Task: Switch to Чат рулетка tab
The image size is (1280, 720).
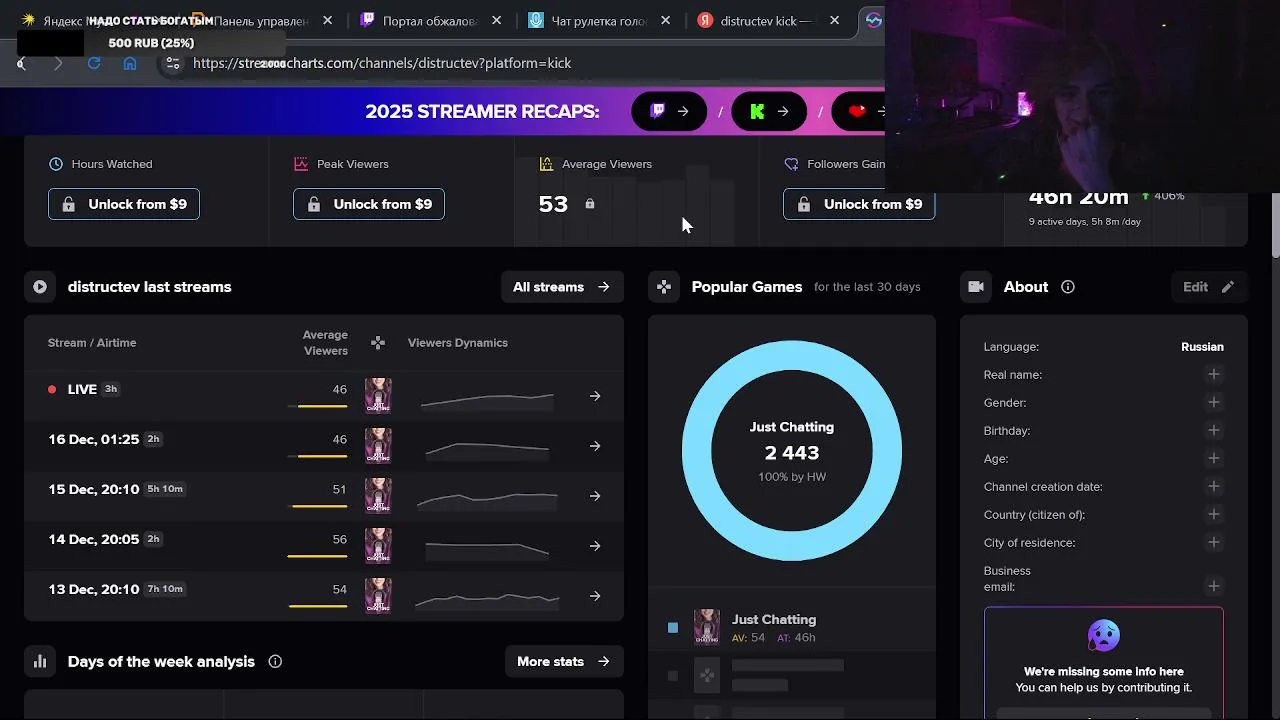Action: point(598,20)
